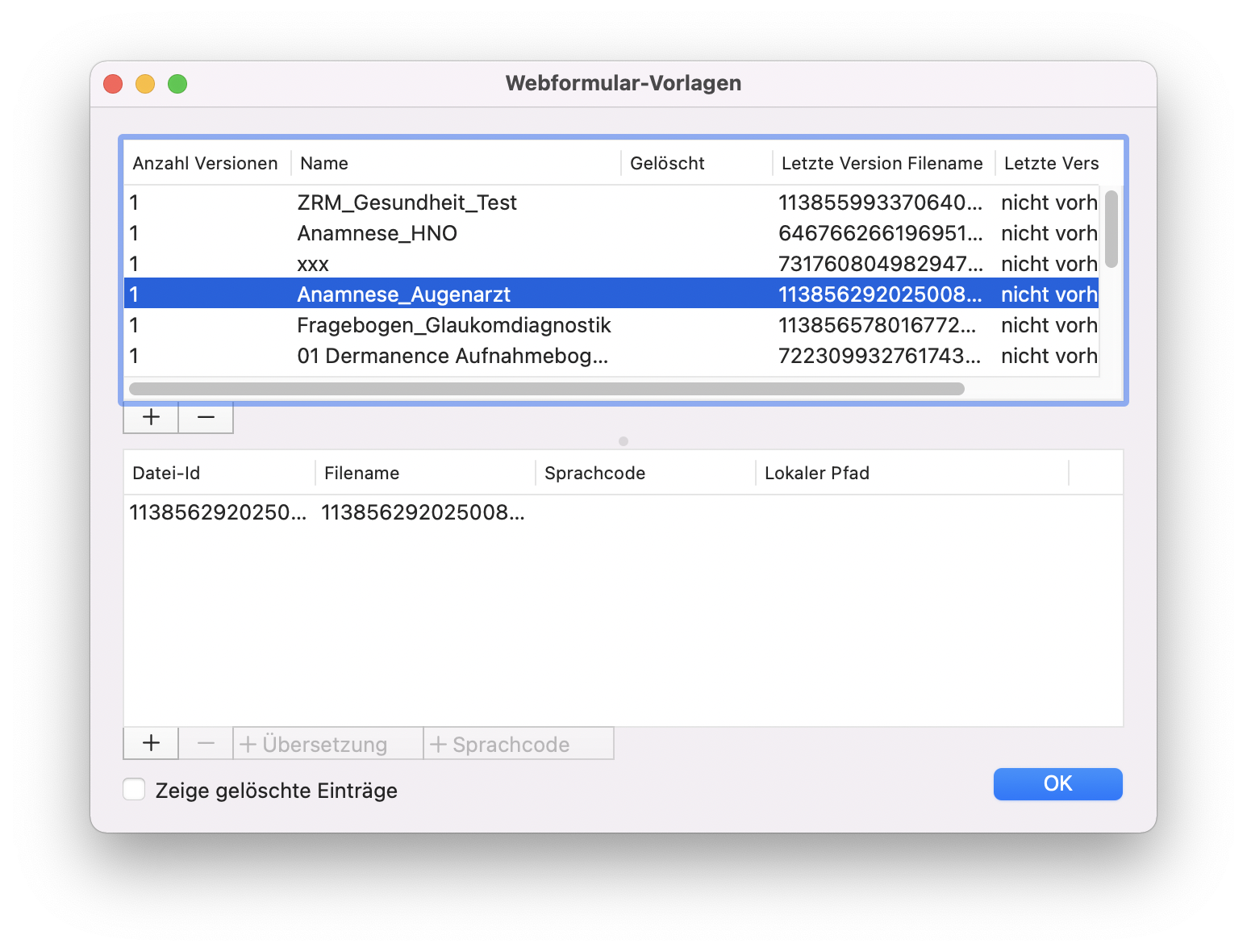Enable the 'Zeige gelöschte Einträge' checkbox

pos(134,790)
